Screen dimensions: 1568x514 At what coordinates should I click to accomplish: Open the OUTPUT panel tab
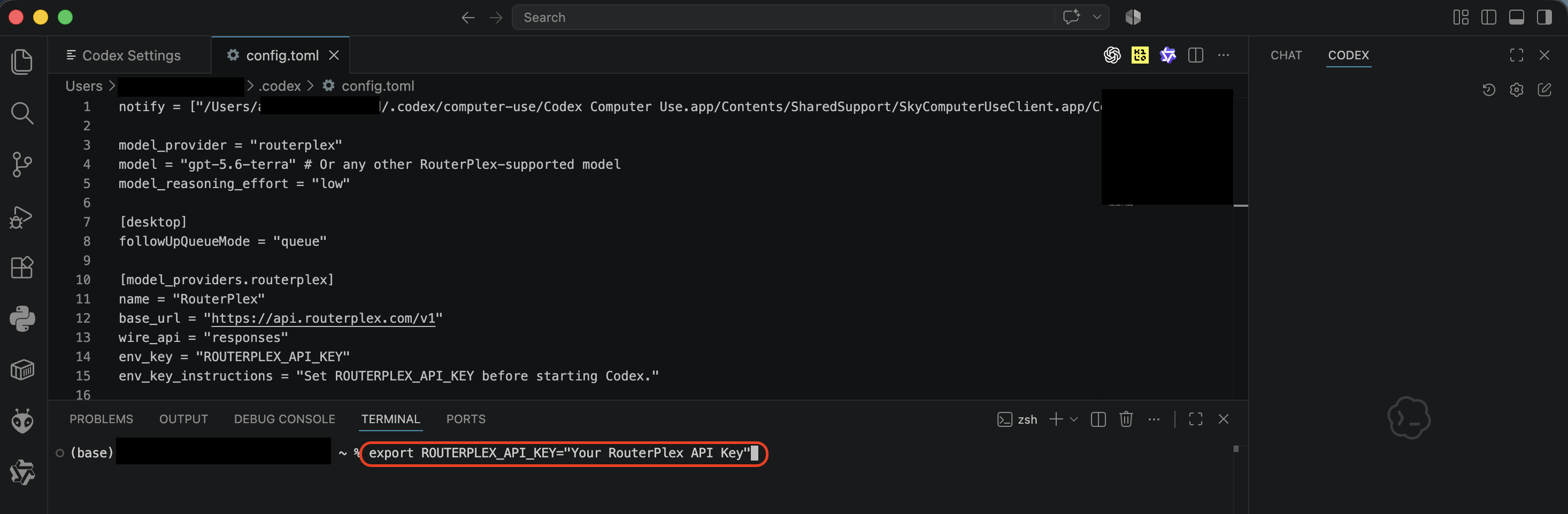pyautogui.click(x=183, y=419)
